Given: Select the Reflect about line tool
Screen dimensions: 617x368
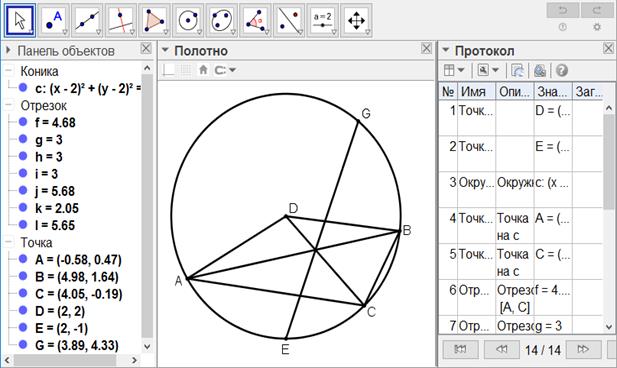Looking at the screenshot, I should (x=289, y=20).
